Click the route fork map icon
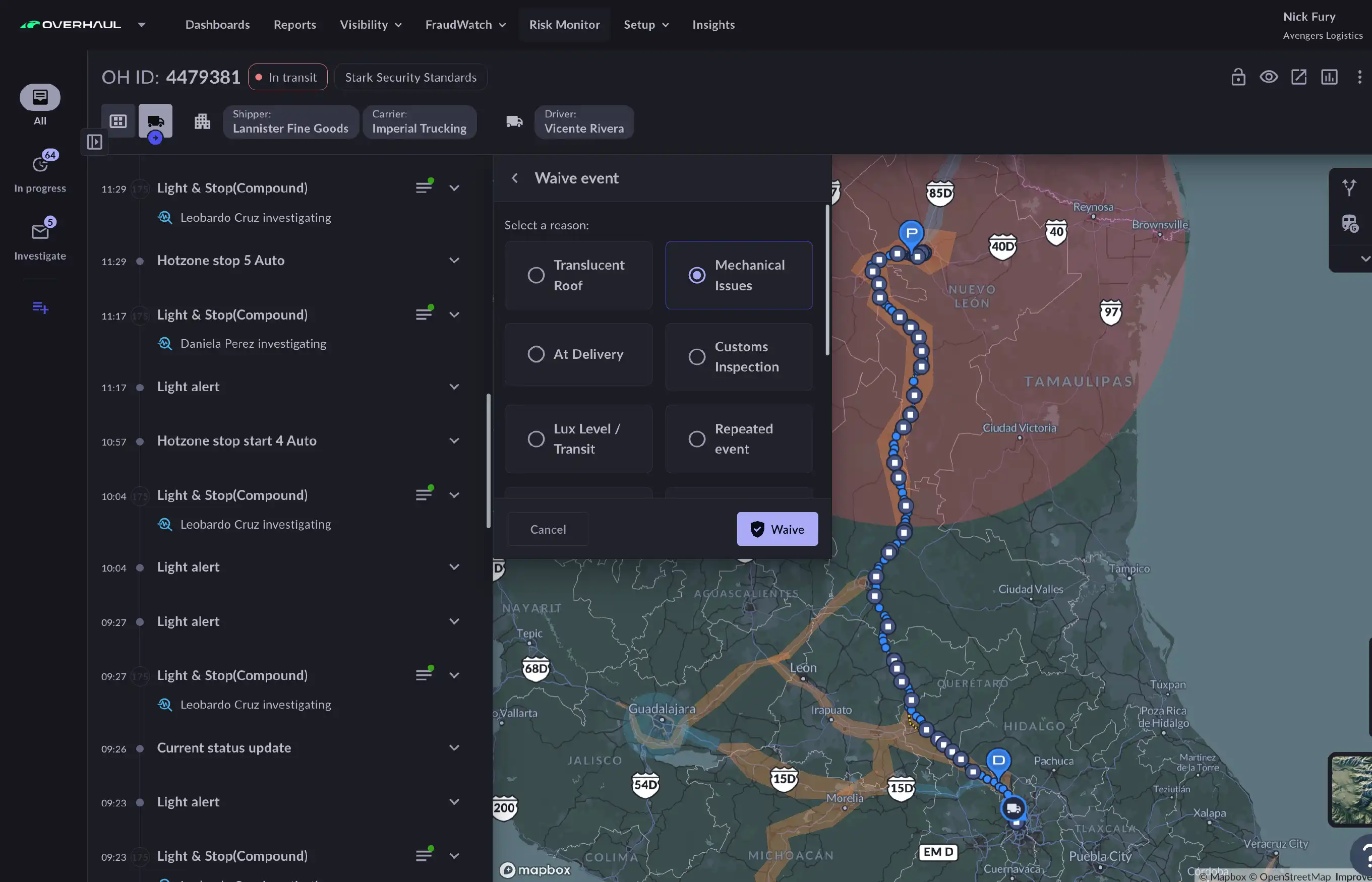The height and width of the screenshot is (882, 1372). pyautogui.click(x=1349, y=187)
